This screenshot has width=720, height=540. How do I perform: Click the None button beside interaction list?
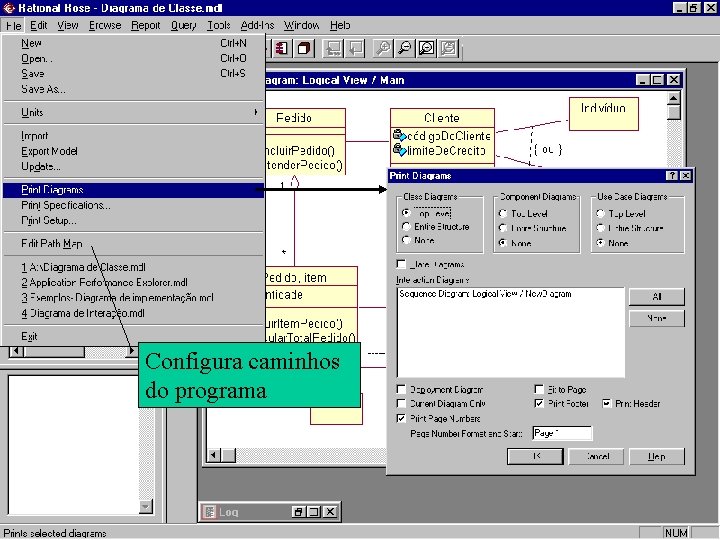click(x=657, y=318)
